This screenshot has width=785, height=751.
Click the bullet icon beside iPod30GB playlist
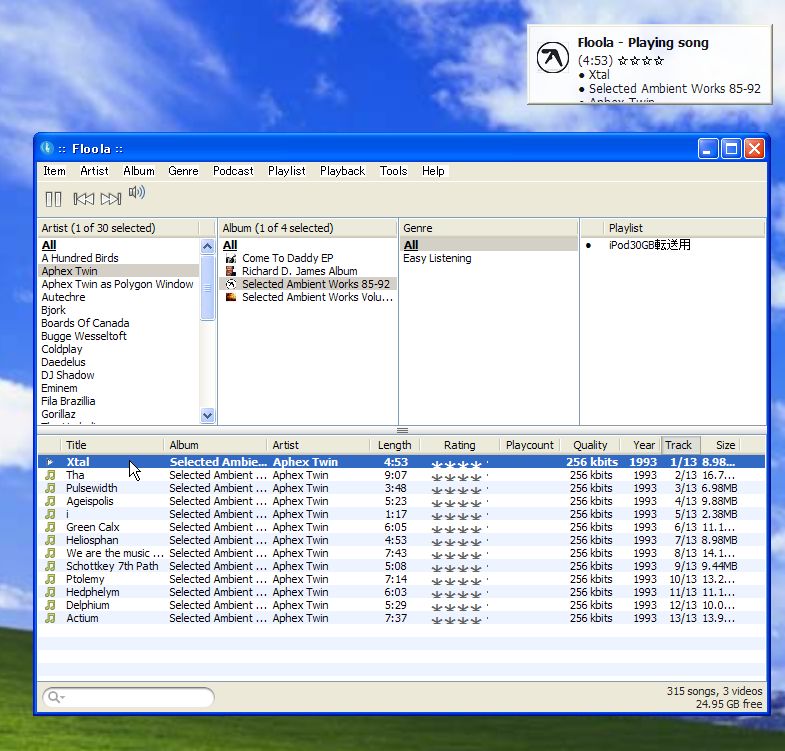tap(588, 245)
